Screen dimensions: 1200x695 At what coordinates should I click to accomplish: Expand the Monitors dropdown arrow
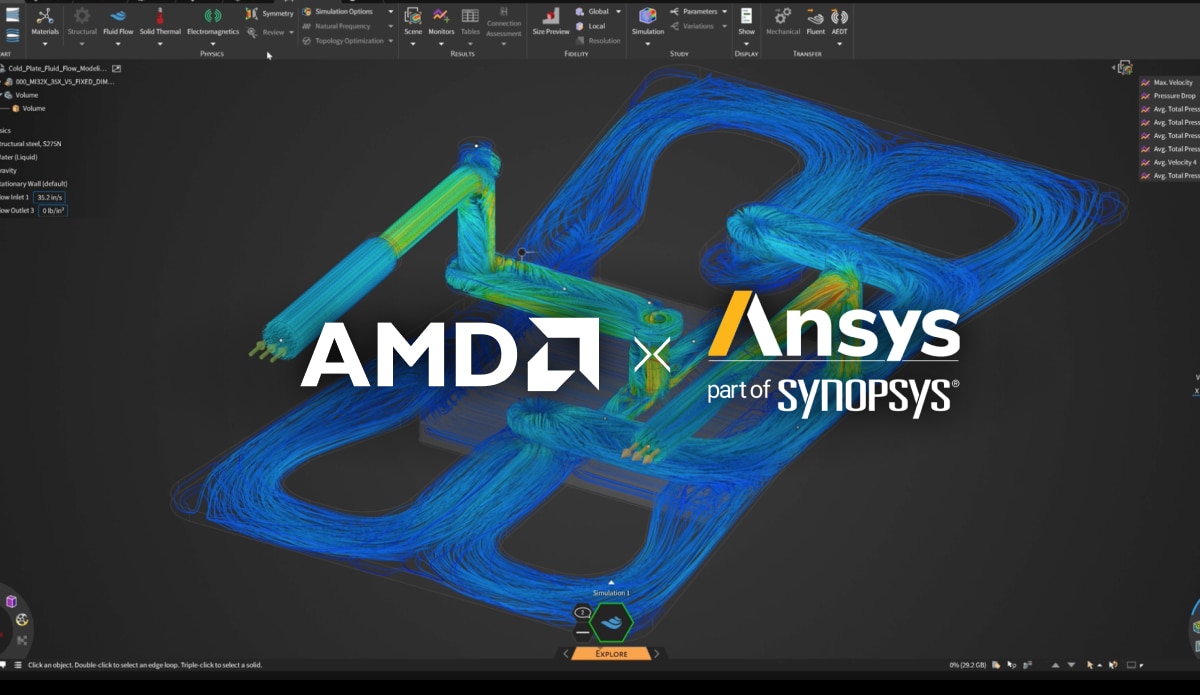pos(441,44)
